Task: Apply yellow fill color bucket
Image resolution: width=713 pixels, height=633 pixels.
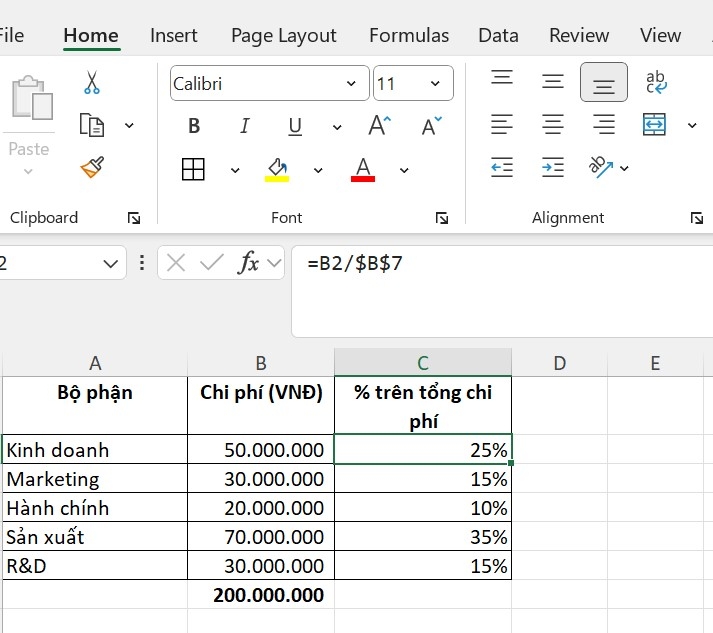Action: coord(277,170)
